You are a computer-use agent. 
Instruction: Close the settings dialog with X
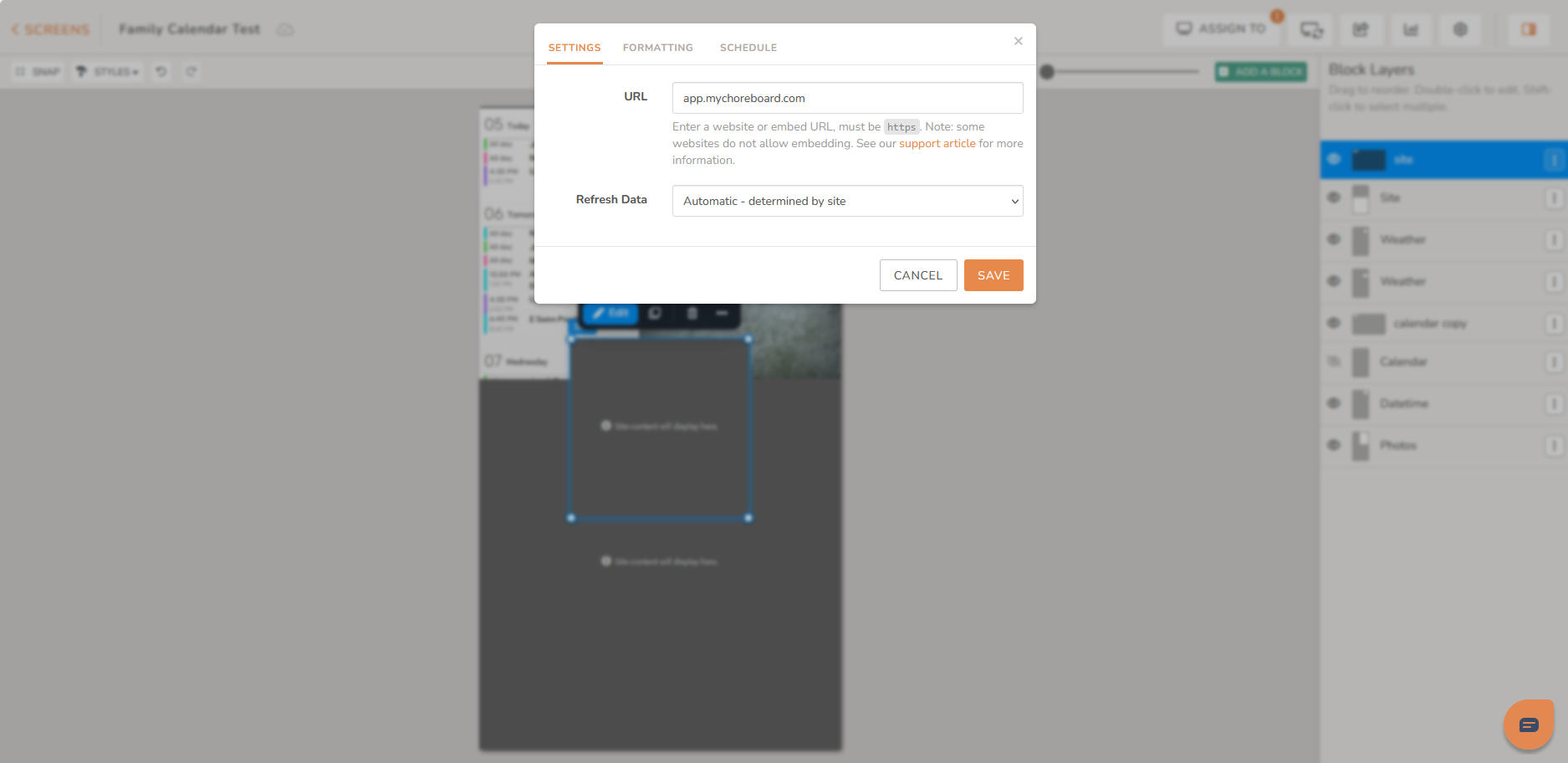(x=1019, y=41)
